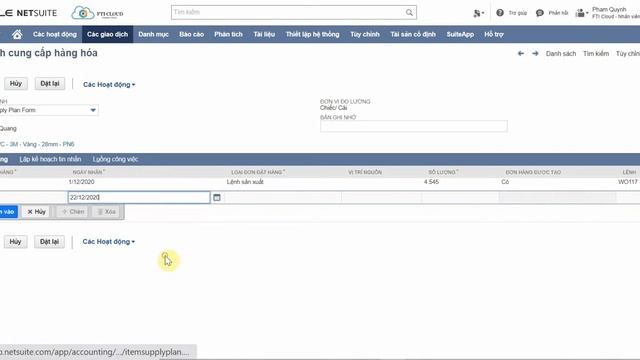Open the Tài liệu menu
The height and width of the screenshot is (360, 640).
[x=264, y=34]
